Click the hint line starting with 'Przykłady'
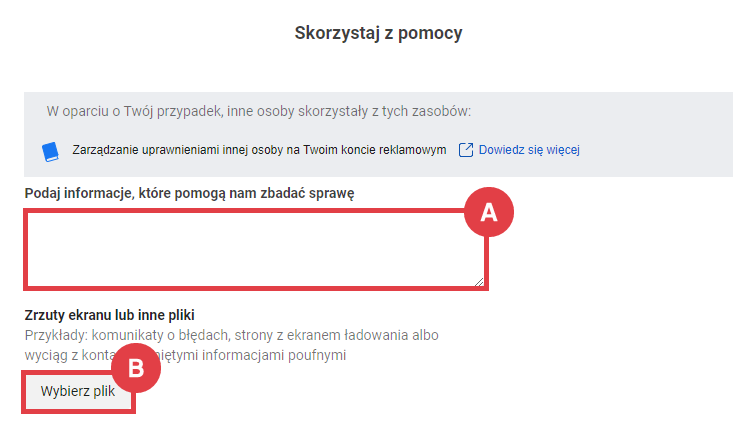The width and height of the screenshot is (747, 424). pos(231,335)
